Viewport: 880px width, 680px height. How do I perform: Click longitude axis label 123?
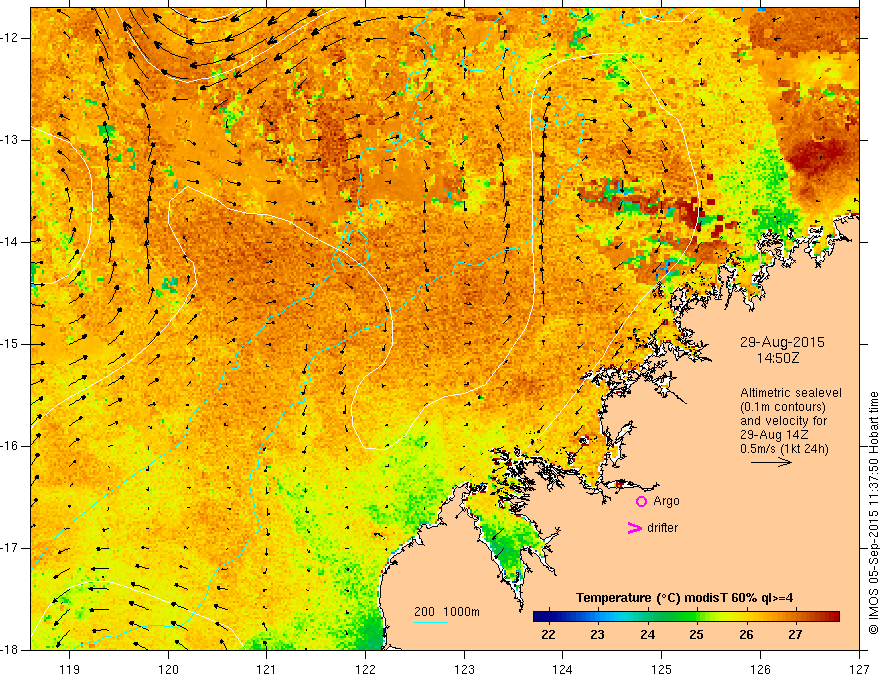[464, 669]
